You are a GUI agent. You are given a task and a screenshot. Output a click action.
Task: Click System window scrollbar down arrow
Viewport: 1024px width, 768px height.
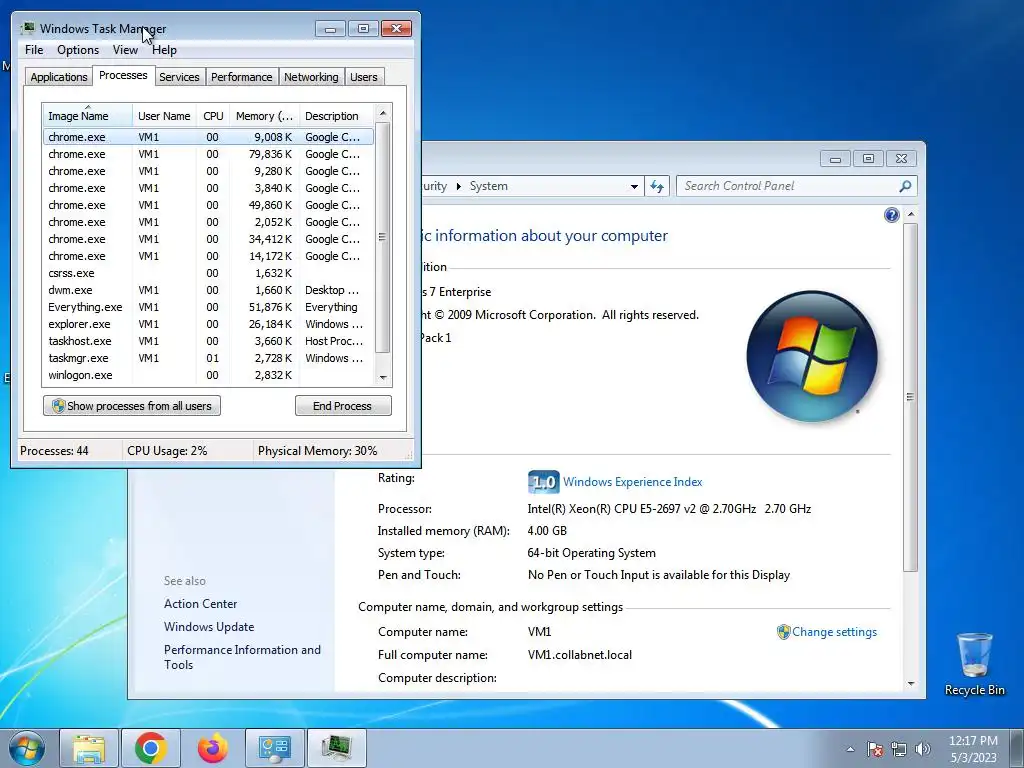[x=911, y=684]
